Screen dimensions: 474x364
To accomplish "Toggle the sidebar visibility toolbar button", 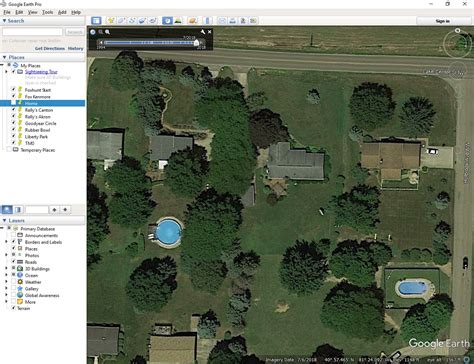I will (96, 21).
